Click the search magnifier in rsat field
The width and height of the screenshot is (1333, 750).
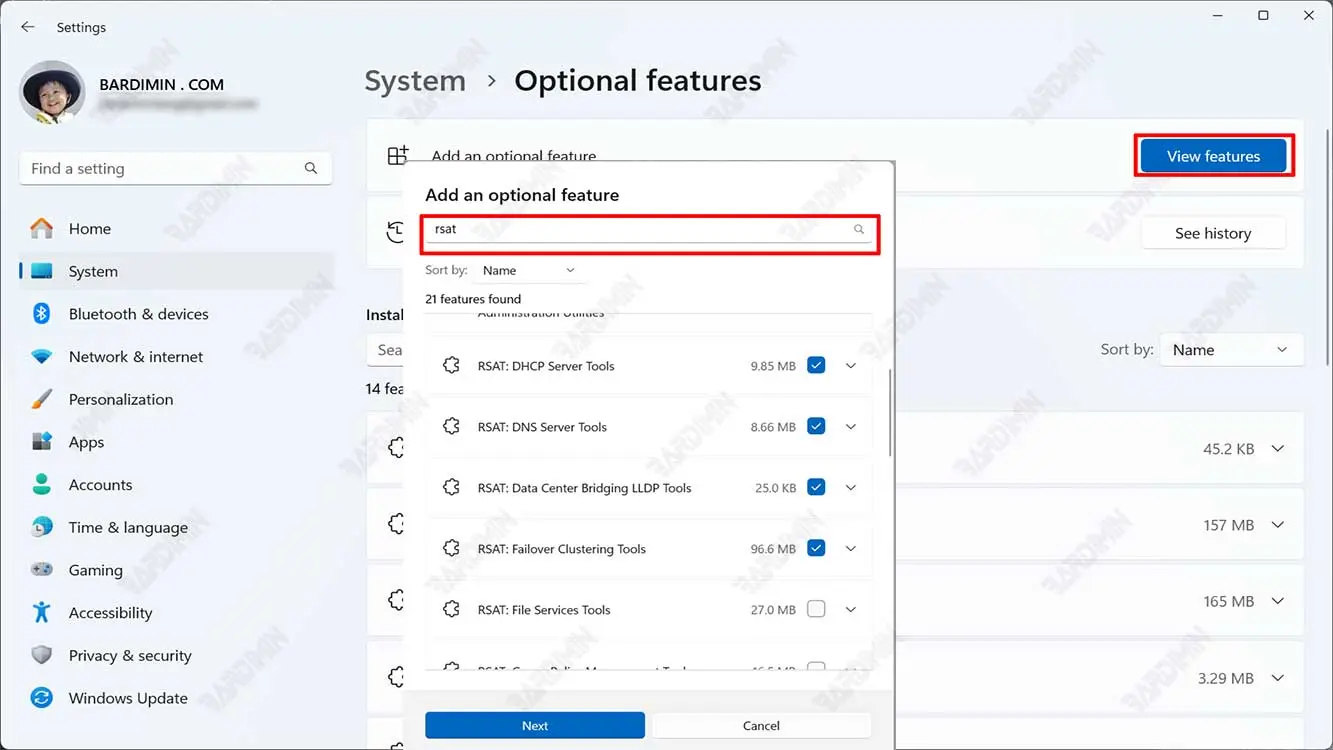click(858, 230)
